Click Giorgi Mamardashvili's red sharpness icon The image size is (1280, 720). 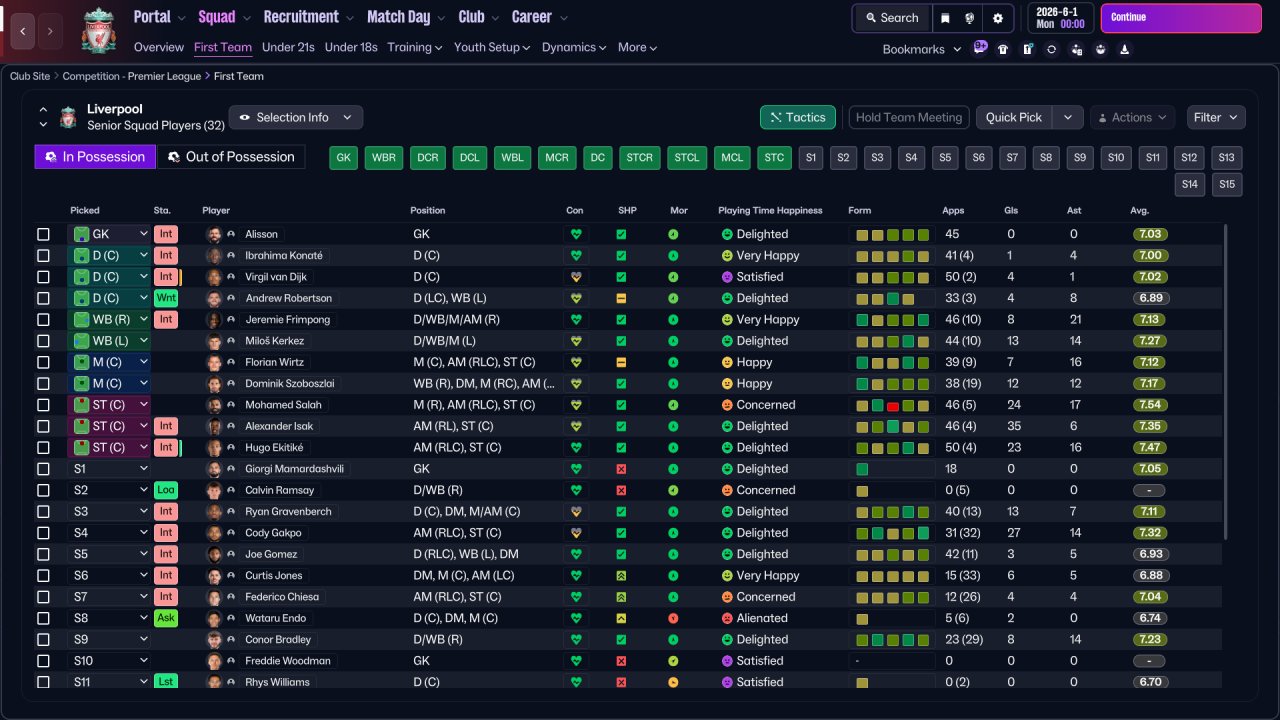click(621, 469)
